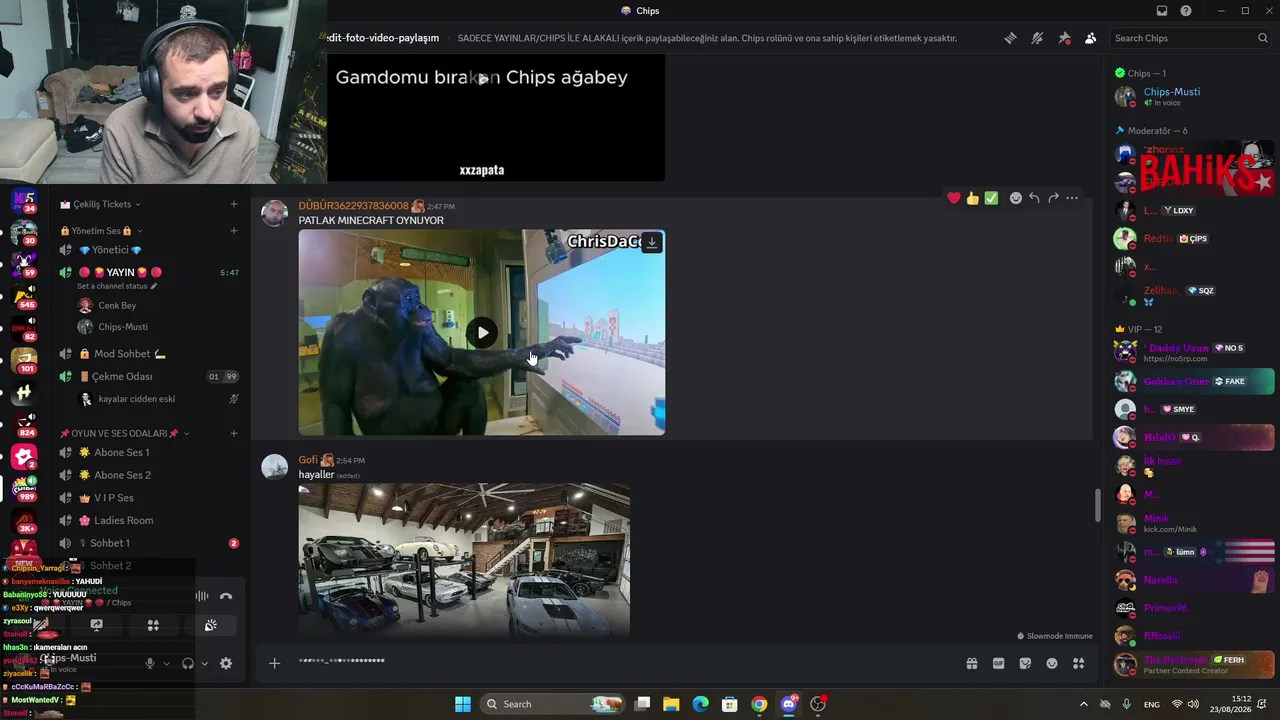Forward the DÜBÜR message
Screen dimensions: 1280x720
1053,198
